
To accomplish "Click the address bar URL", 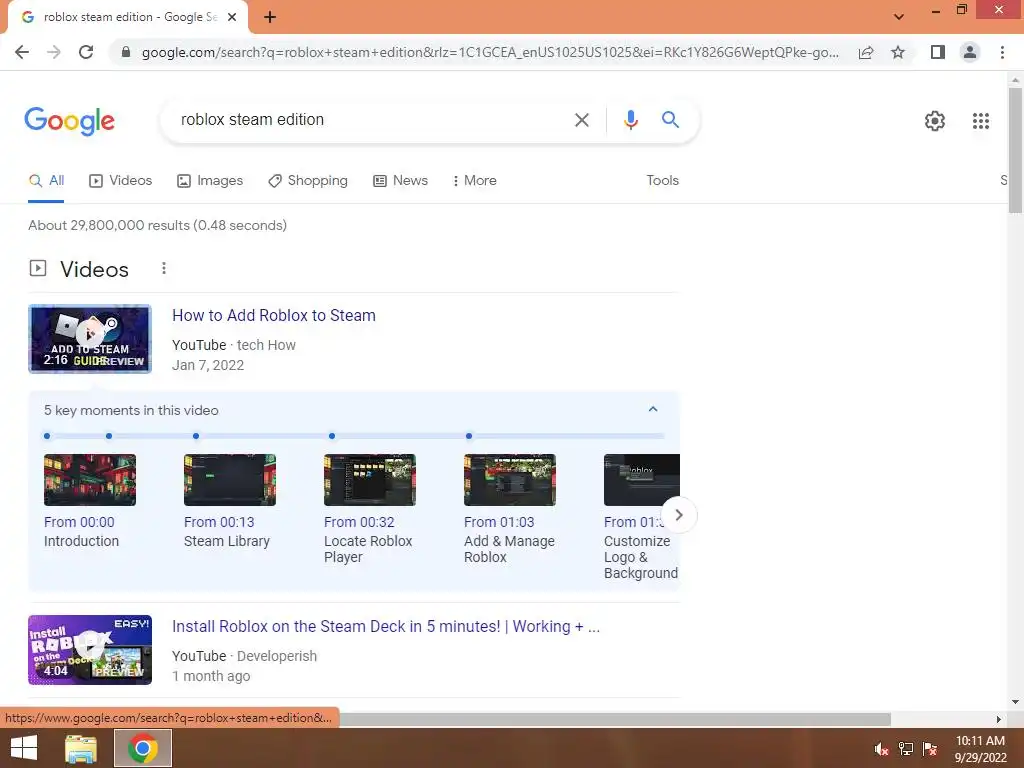I will (x=490, y=52).
